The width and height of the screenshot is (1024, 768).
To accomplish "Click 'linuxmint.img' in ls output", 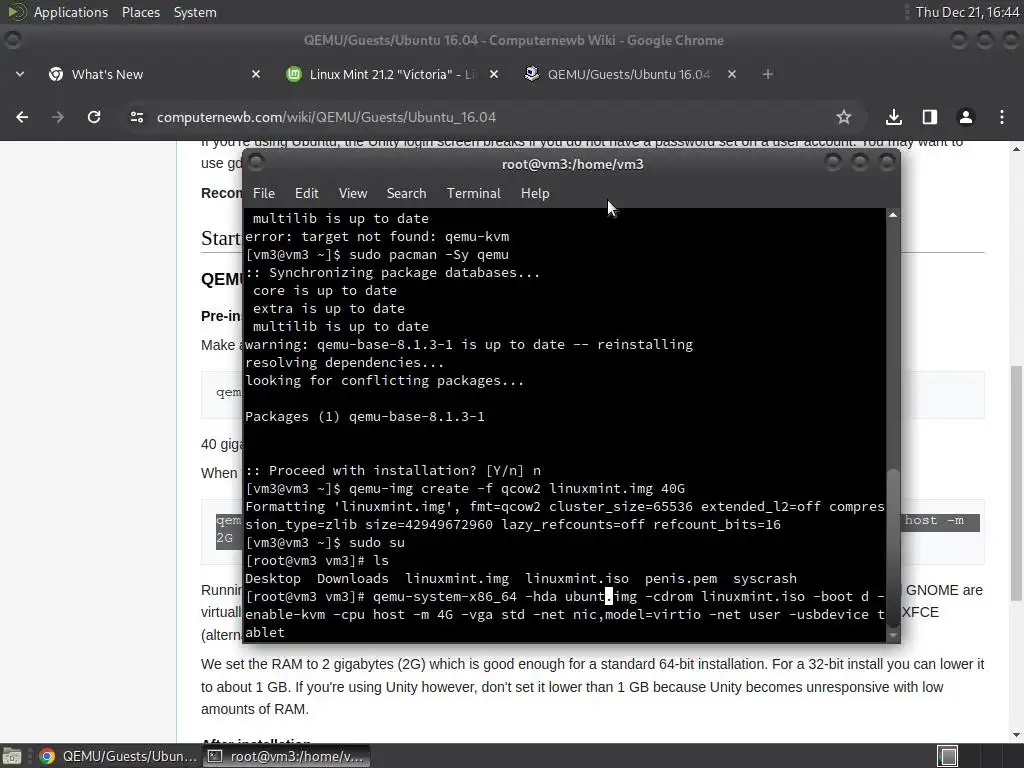I will pos(456,579).
